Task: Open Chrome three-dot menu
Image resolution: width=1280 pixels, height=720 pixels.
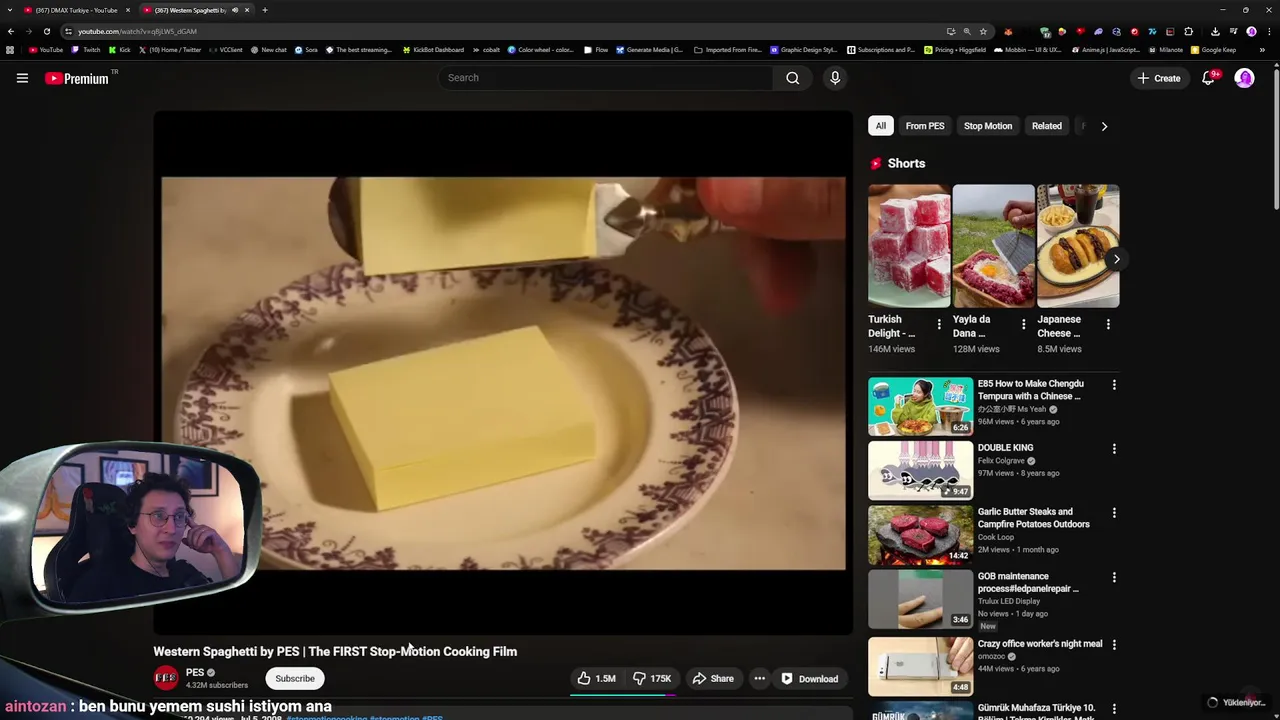Action: click(x=1268, y=31)
